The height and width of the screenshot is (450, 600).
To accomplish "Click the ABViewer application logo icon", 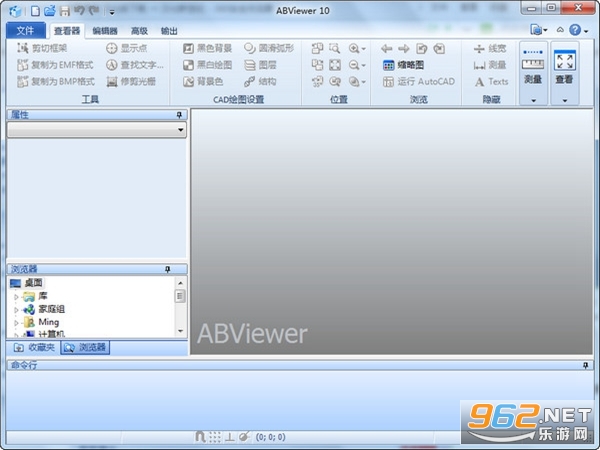I will [16, 11].
